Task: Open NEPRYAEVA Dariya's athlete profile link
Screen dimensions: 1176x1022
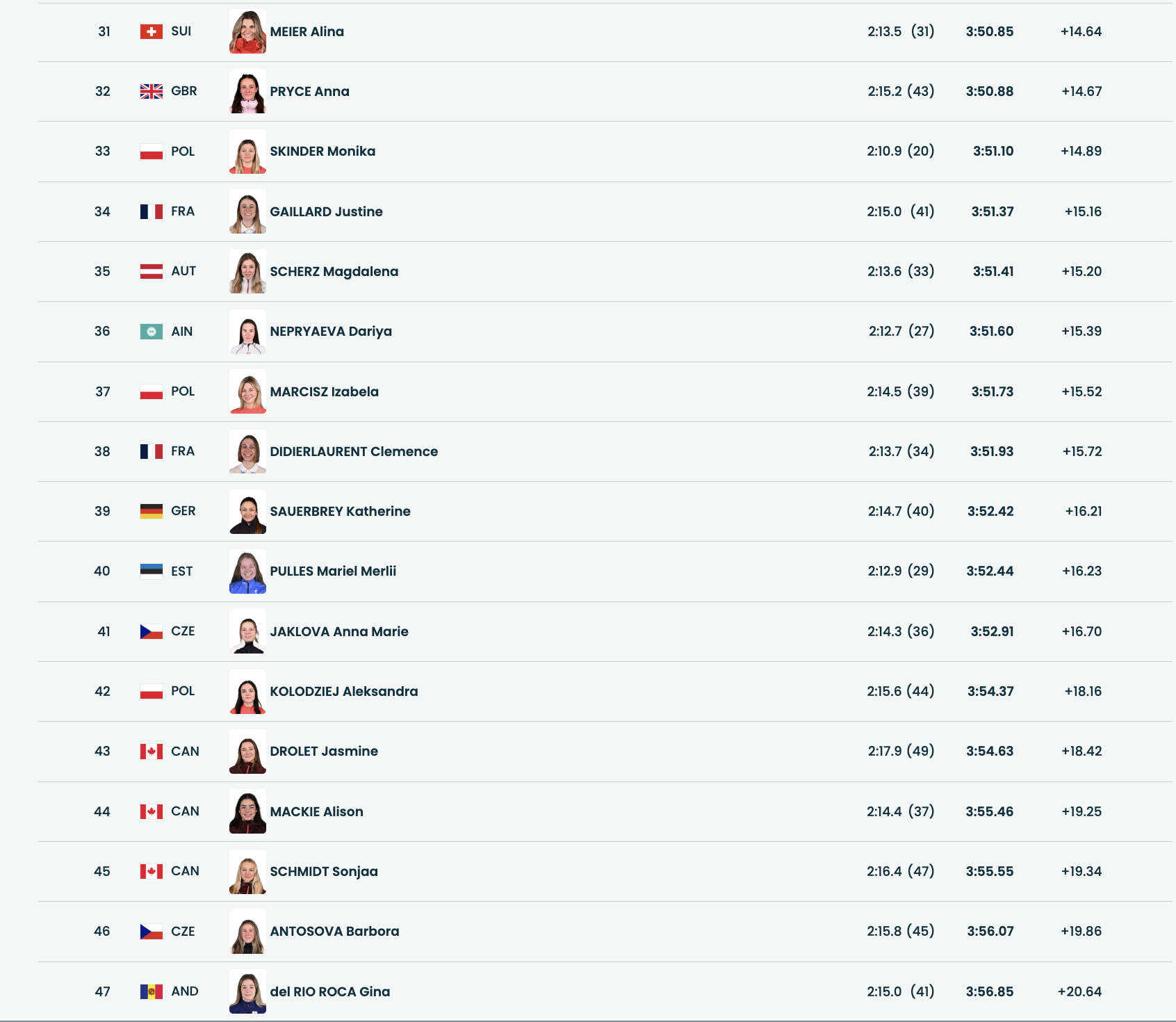Action: 331,332
